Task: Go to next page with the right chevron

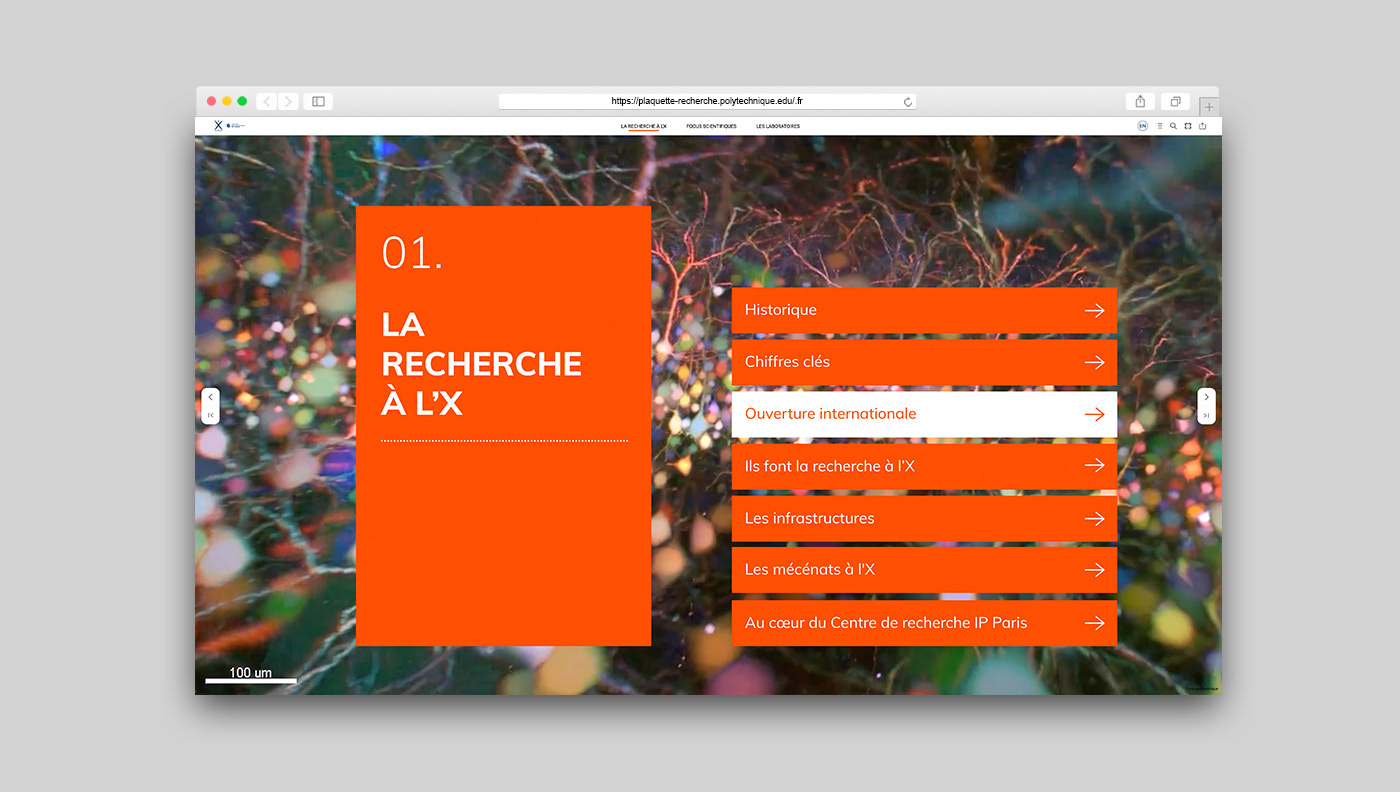Action: [1207, 397]
